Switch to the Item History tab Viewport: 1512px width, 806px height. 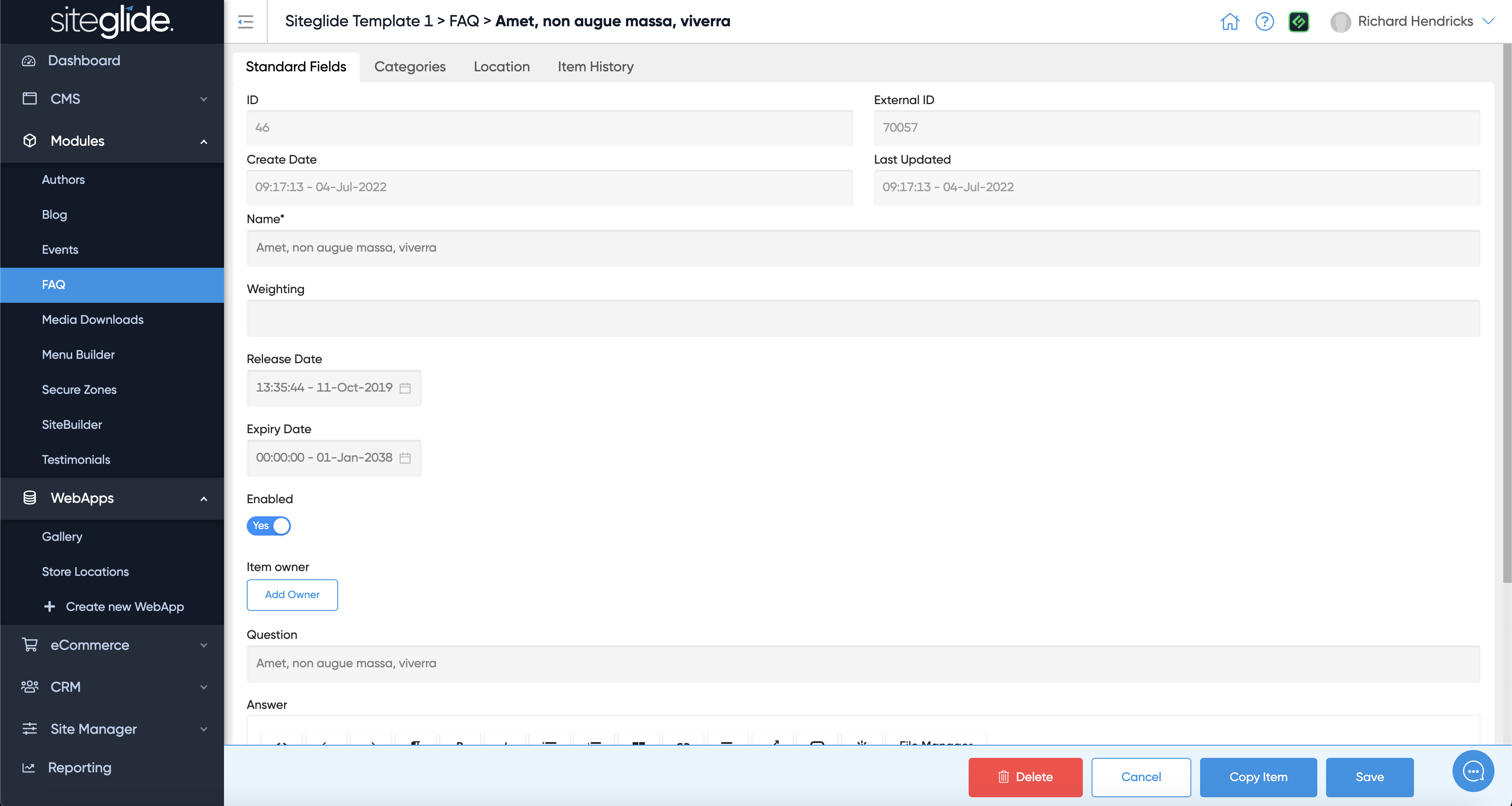[595, 67]
